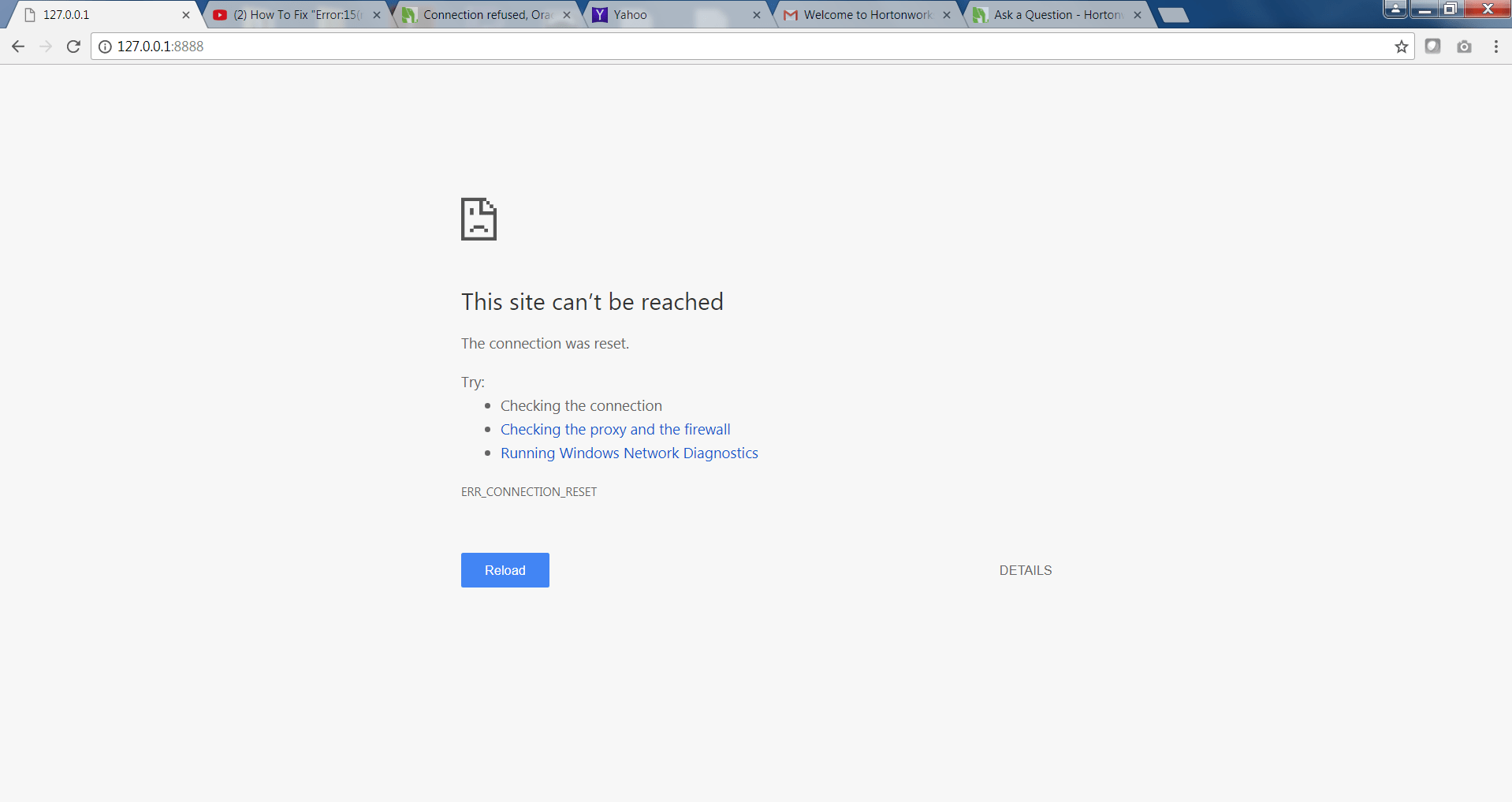Click the camera extension icon near the address bar

[x=1464, y=47]
